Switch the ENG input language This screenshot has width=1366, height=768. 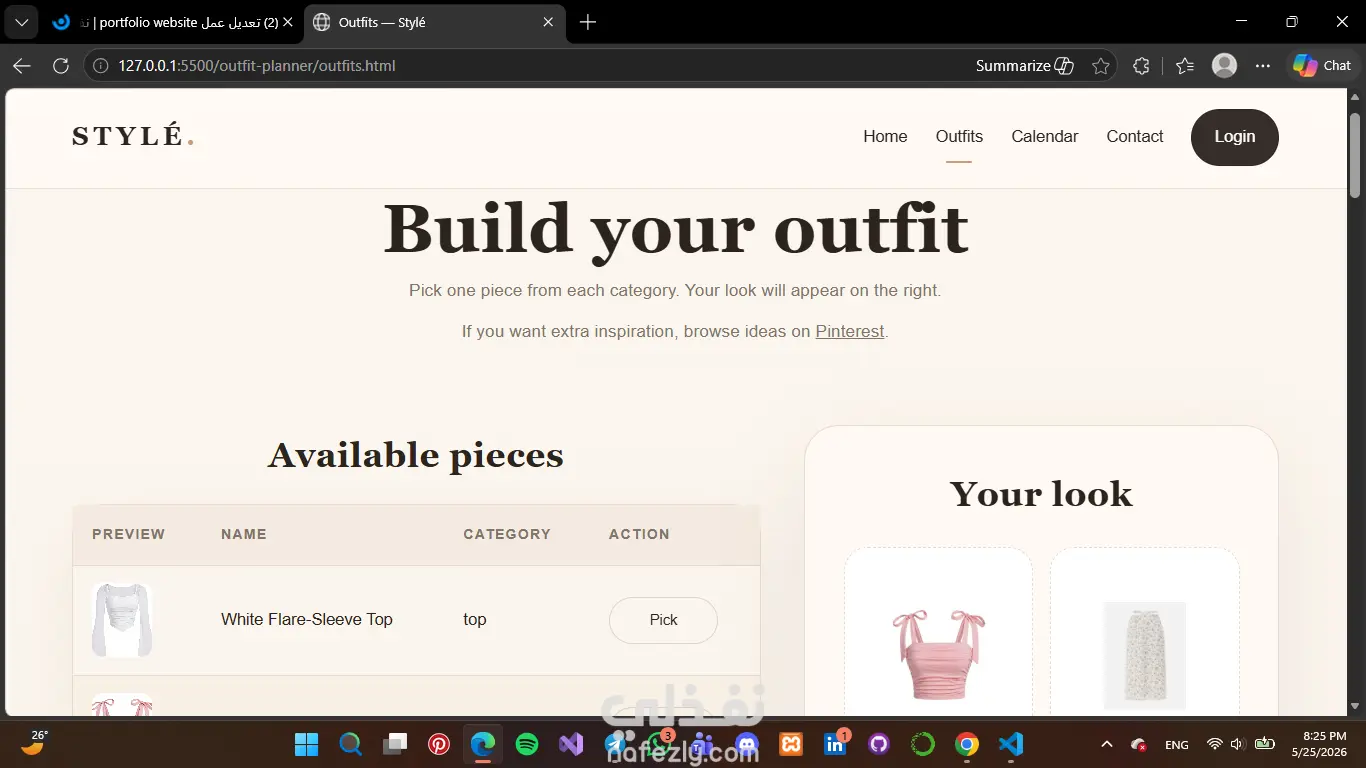point(1177,745)
